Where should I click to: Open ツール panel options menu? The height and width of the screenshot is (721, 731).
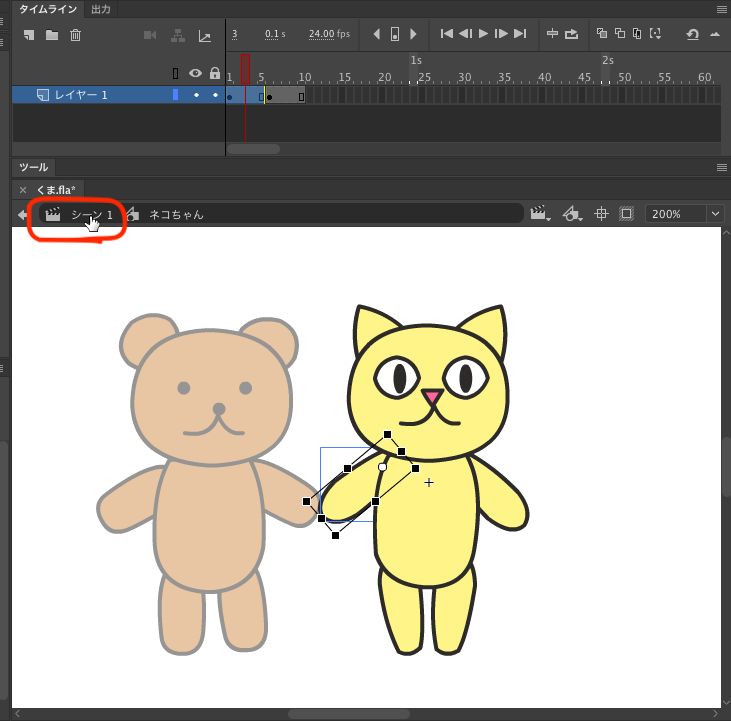(721, 167)
